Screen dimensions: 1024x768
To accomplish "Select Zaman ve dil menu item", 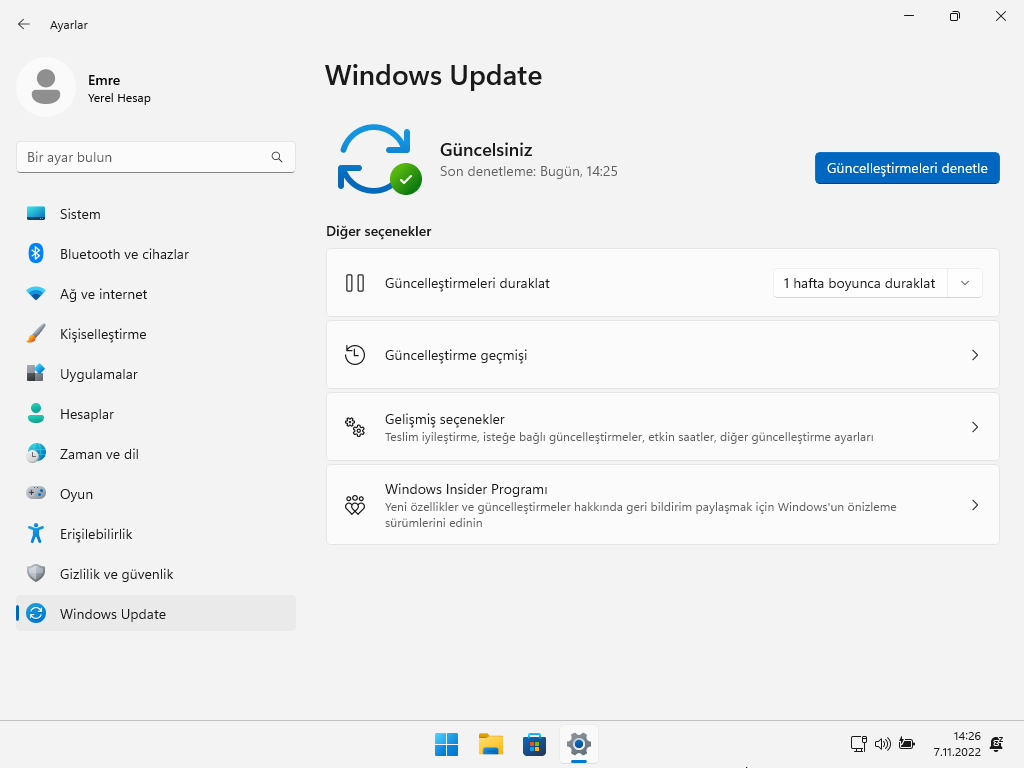I will 99,454.
